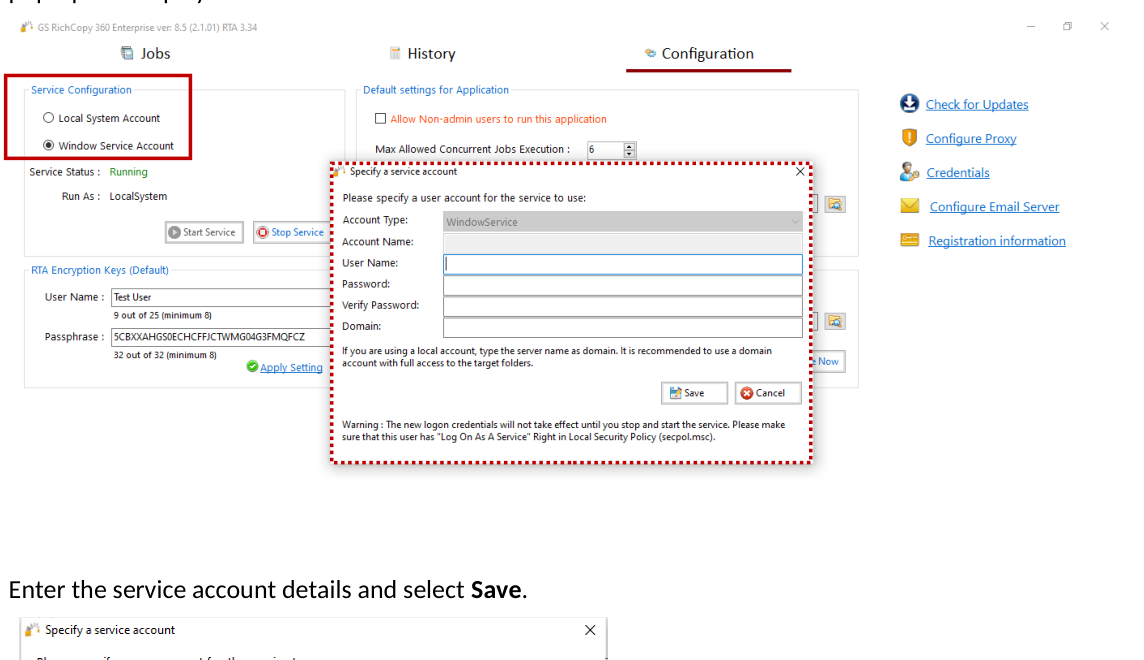Click the lower browse folder icon behind dialog

pos(835,321)
